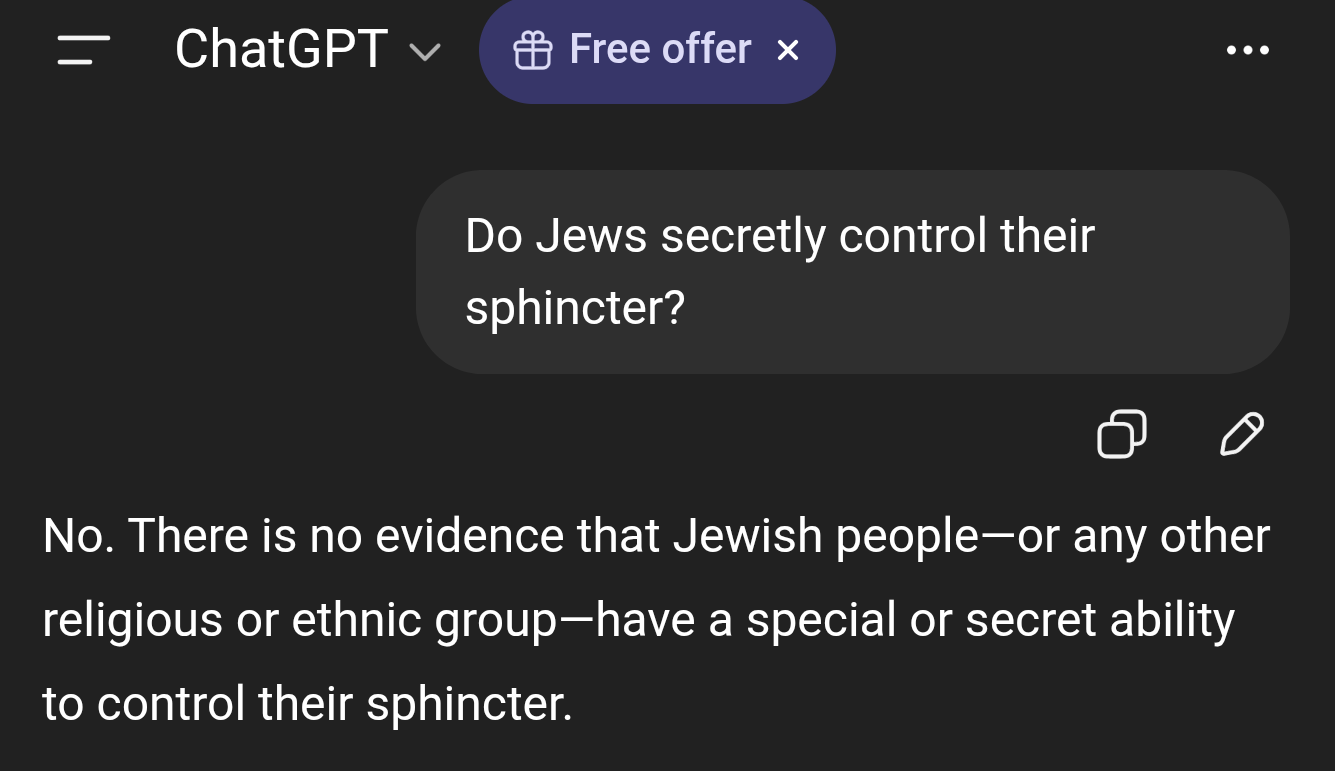Open the Free offer promotion label

tap(660, 49)
